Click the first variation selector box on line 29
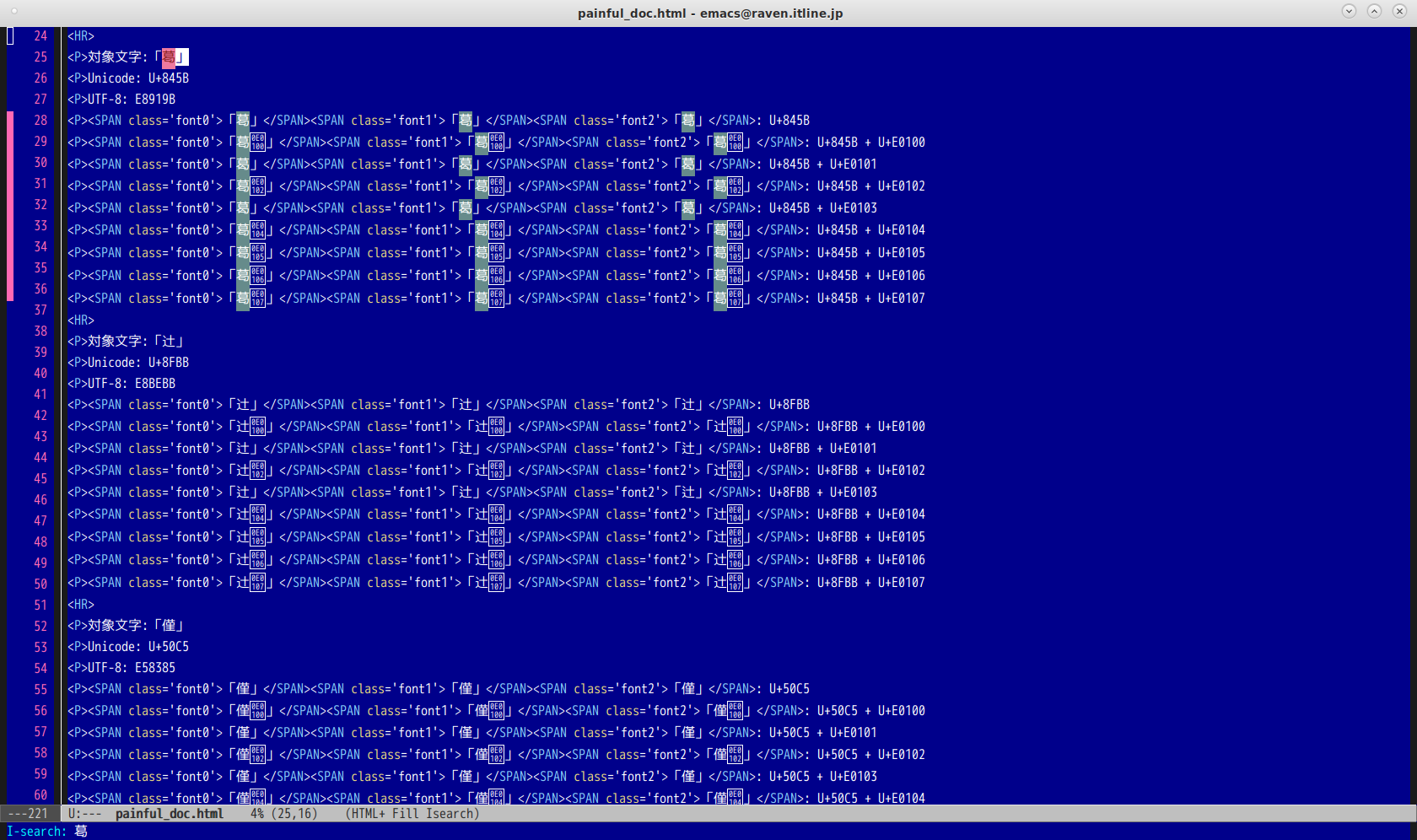The image size is (1417, 840). [x=257, y=142]
